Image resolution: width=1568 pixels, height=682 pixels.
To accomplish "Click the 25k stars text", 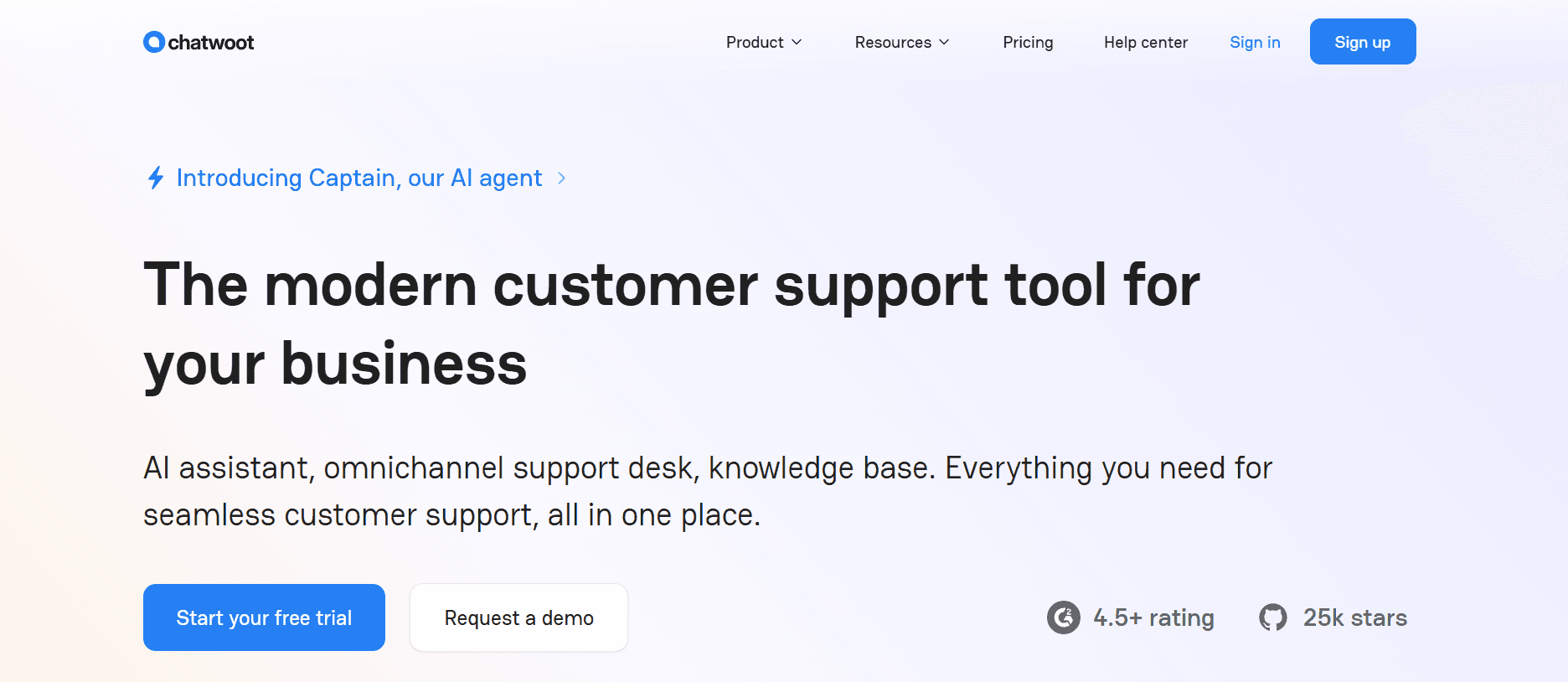I will (1355, 618).
